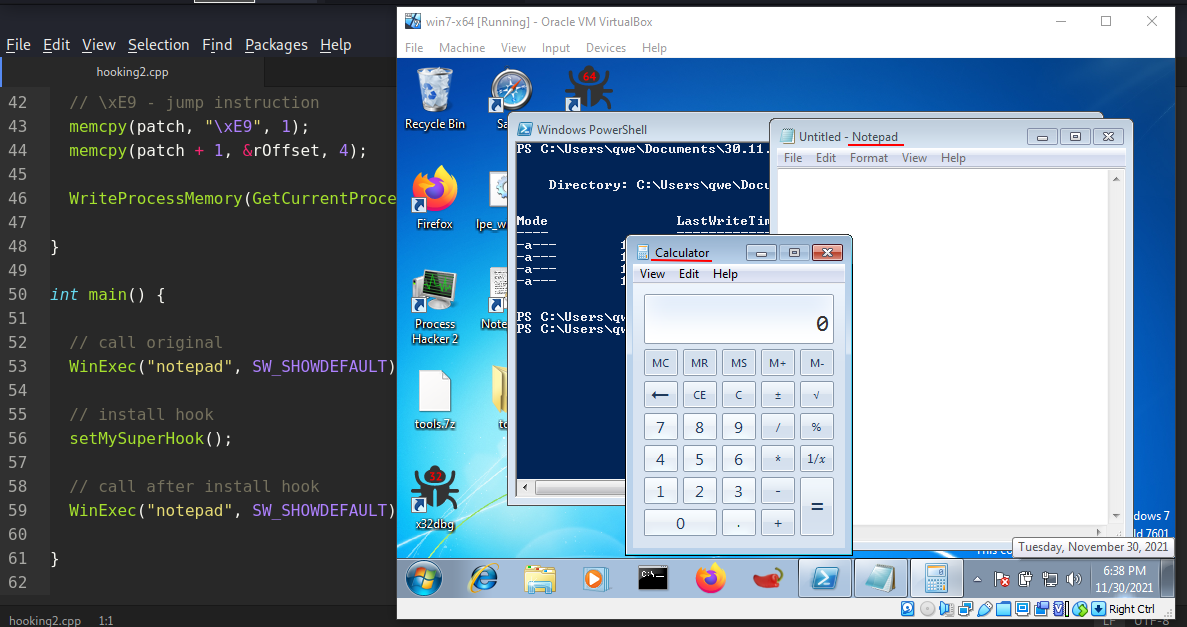Viewport: 1187px width, 627px height.
Task: Click the plus button in Calculator
Action: (x=777, y=523)
